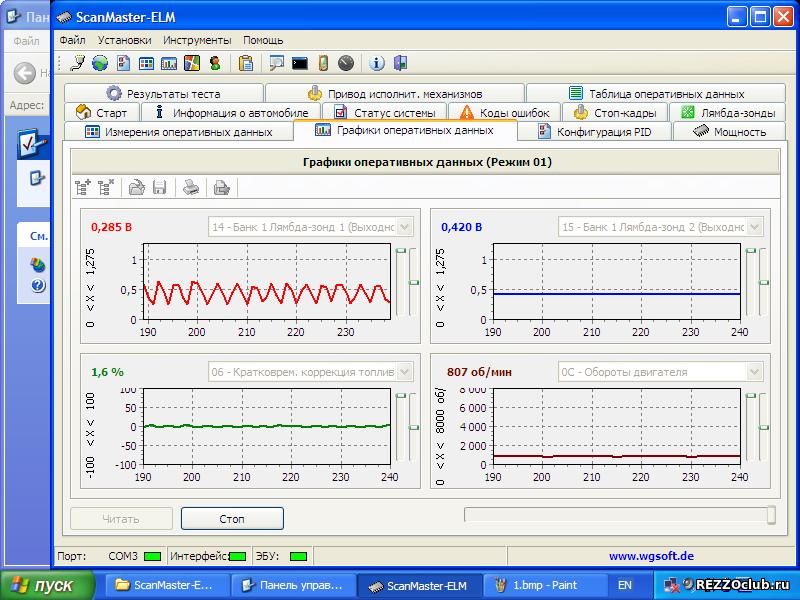Click the handheld device toolbar icon
This screenshot has height=600, width=800.
point(323,63)
